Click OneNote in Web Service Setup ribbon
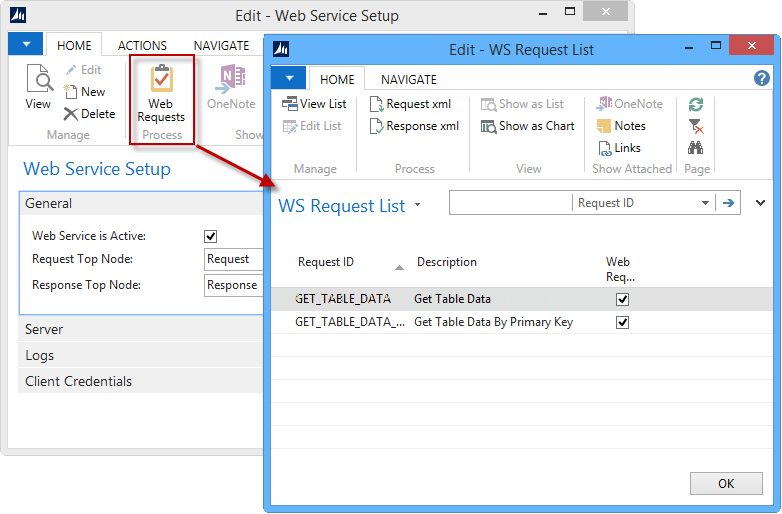Viewport: 782px width, 514px height. [231, 86]
